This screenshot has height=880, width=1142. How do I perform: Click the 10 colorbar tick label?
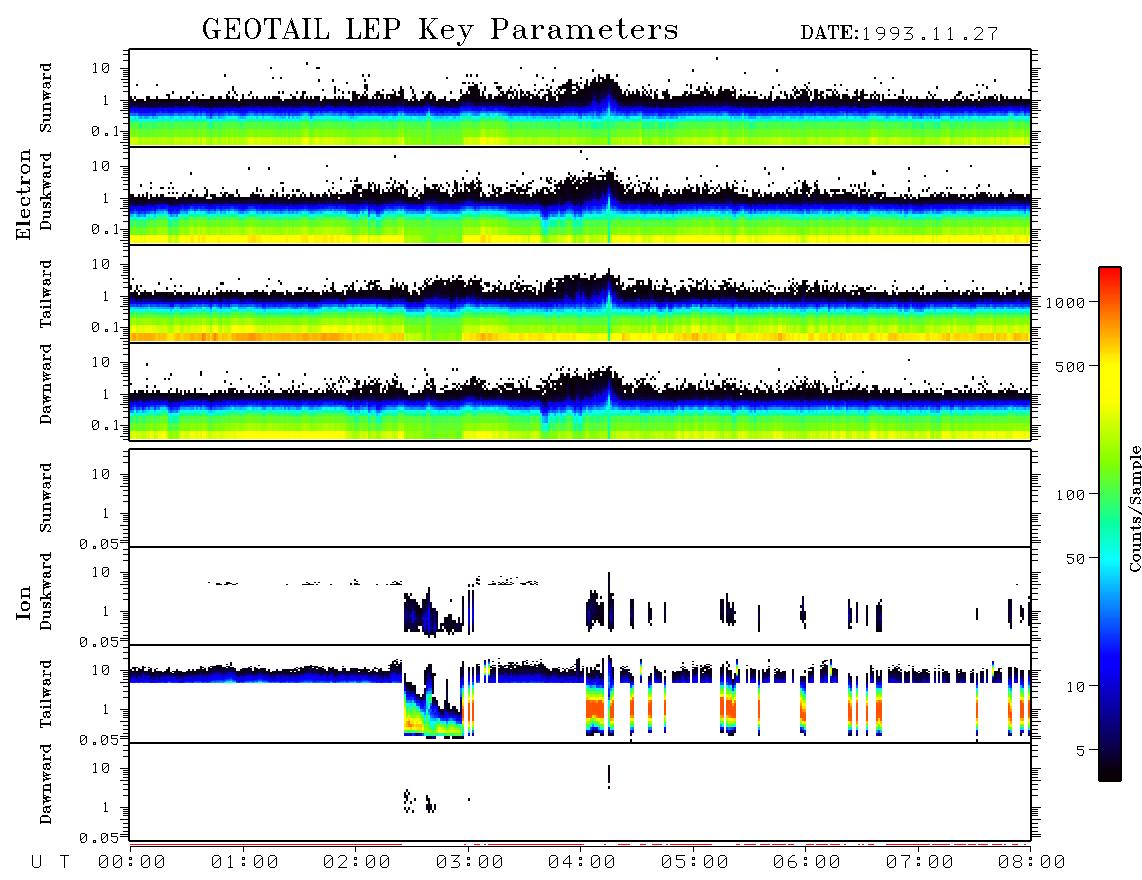click(1075, 686)
